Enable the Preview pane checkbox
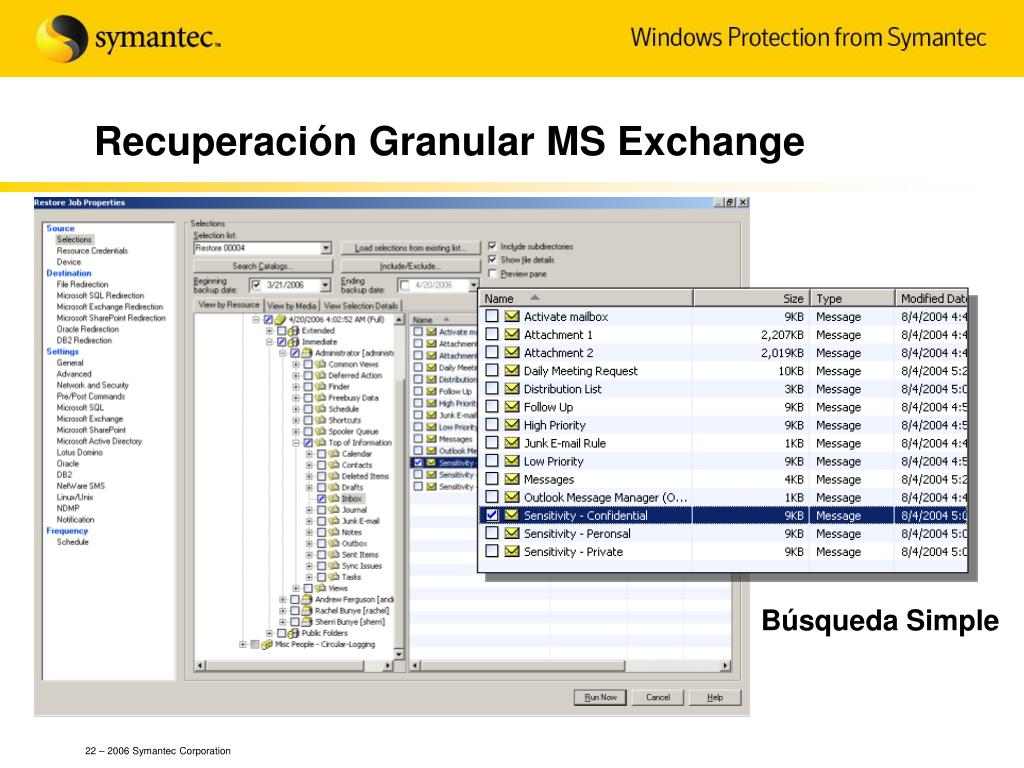Screen dimensions: 1024x768 pos(492,274)
